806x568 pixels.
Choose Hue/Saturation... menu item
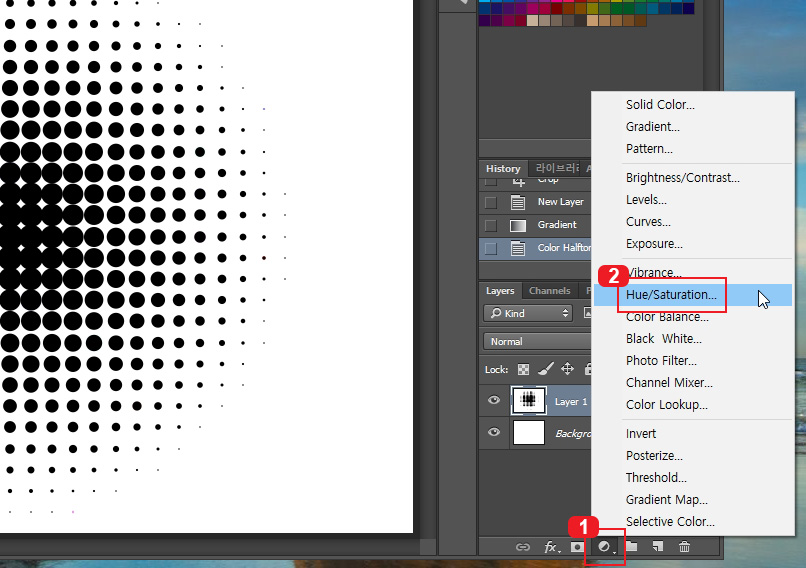tap(671, 295)
